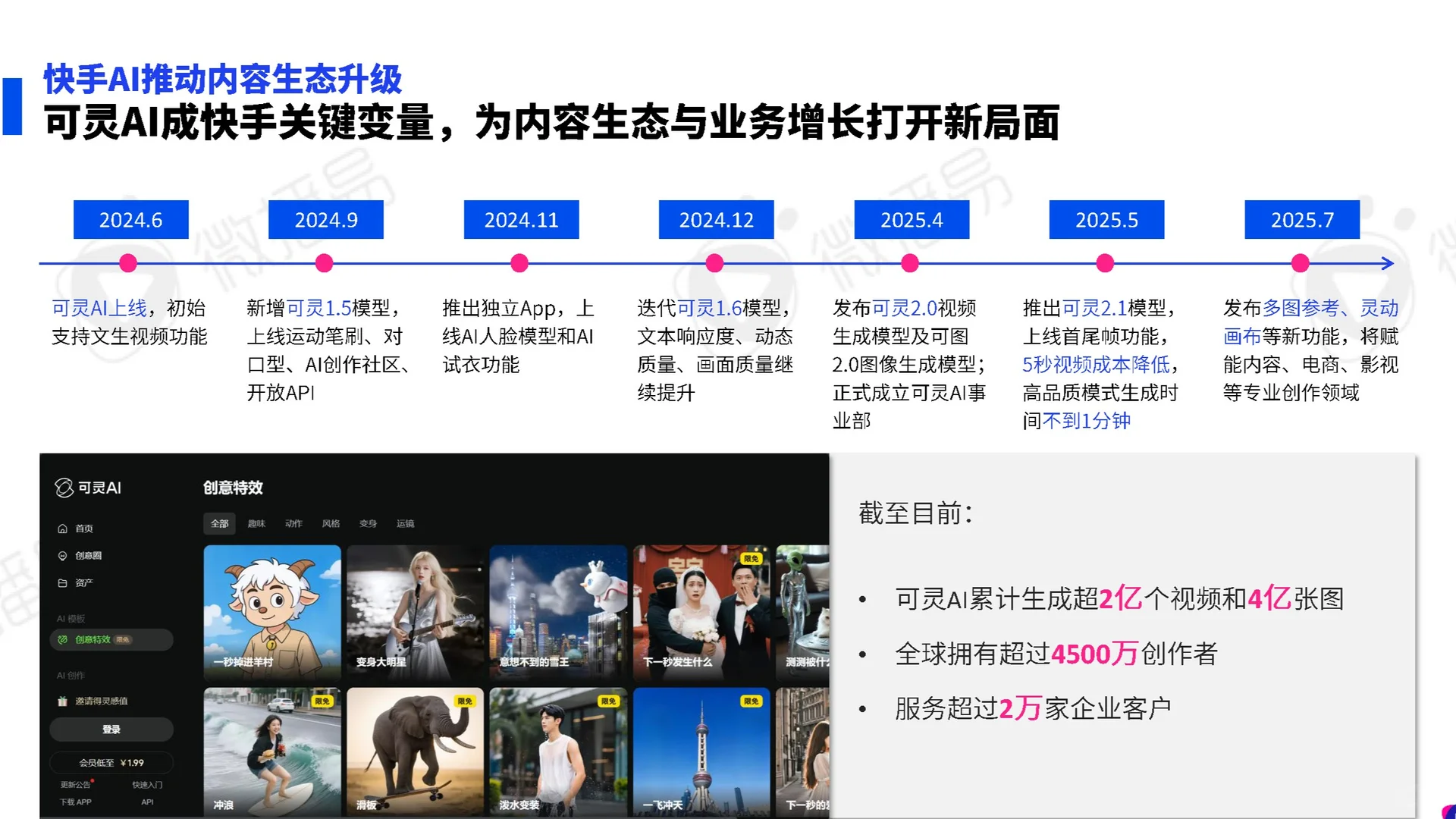Click the 5秒视频成本降低 text
The image size is (1456, 819).
[1096, 365]
